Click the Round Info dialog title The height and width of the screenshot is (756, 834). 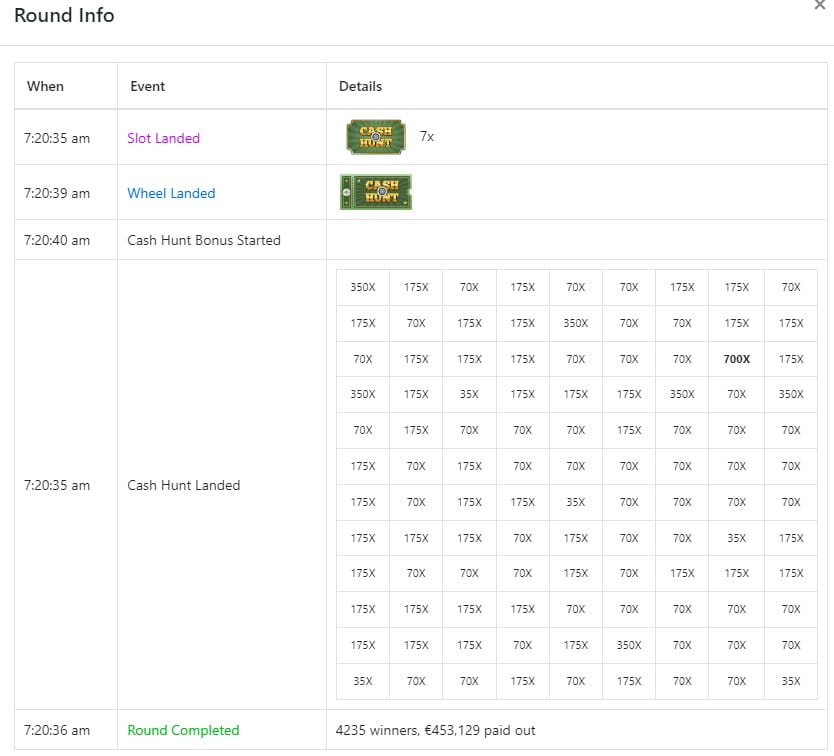[x=64, y=15]
